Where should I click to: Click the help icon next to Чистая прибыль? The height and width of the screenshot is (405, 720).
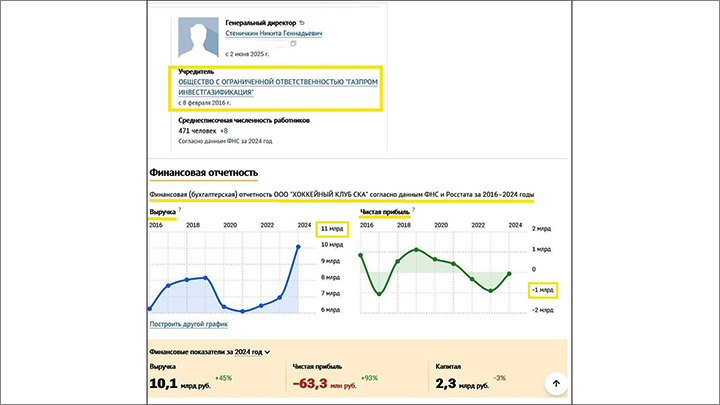tap(415, 211)
